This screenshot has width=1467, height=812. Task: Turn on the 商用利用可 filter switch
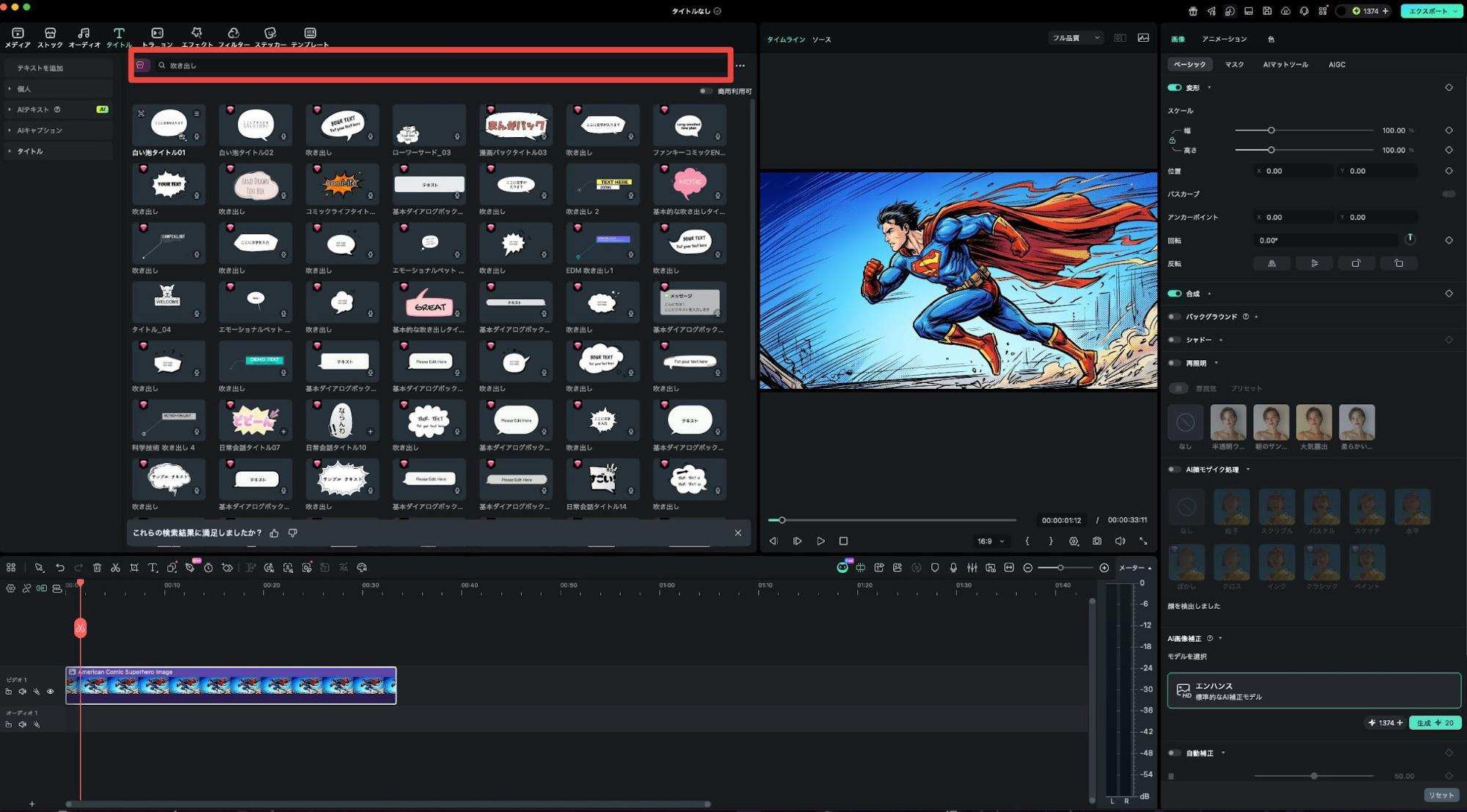[706, 91]
